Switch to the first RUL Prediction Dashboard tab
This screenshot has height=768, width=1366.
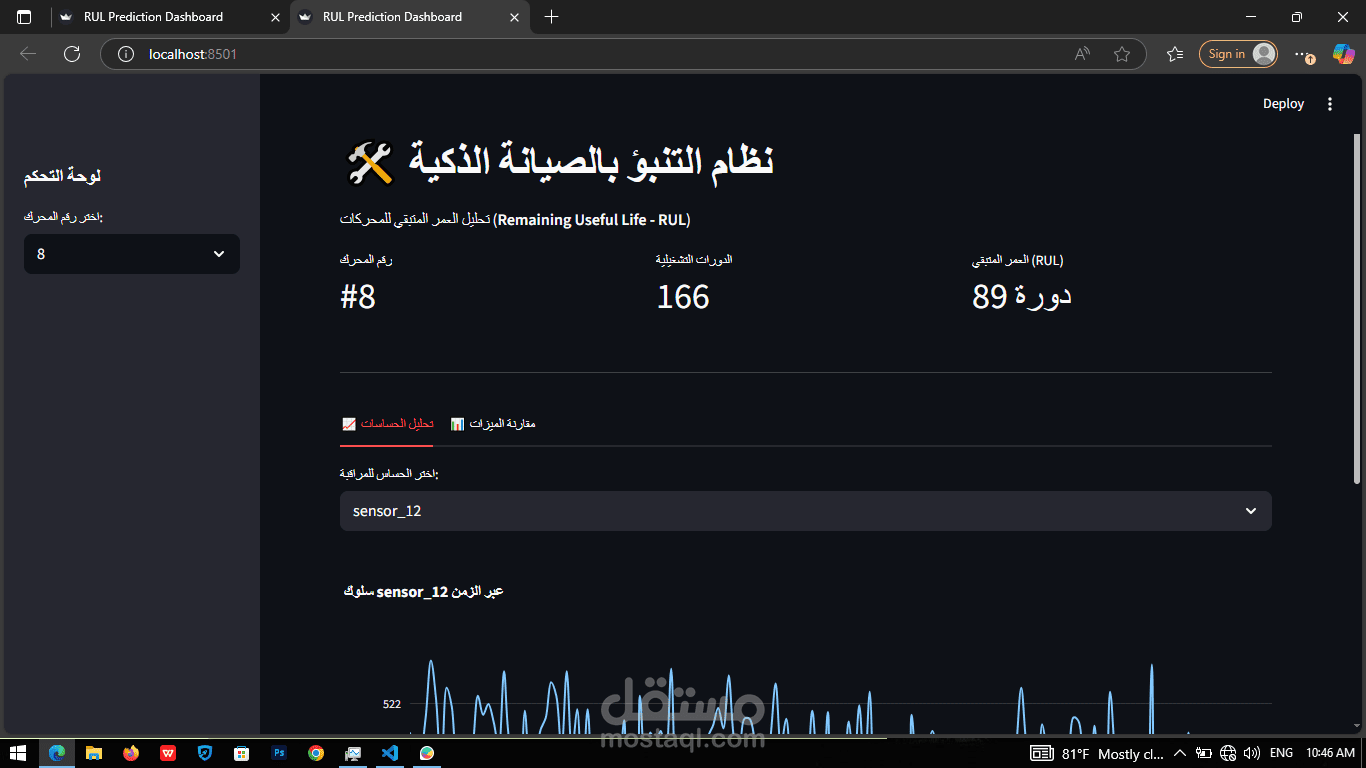pyautogui.click(x=155, y=17)
